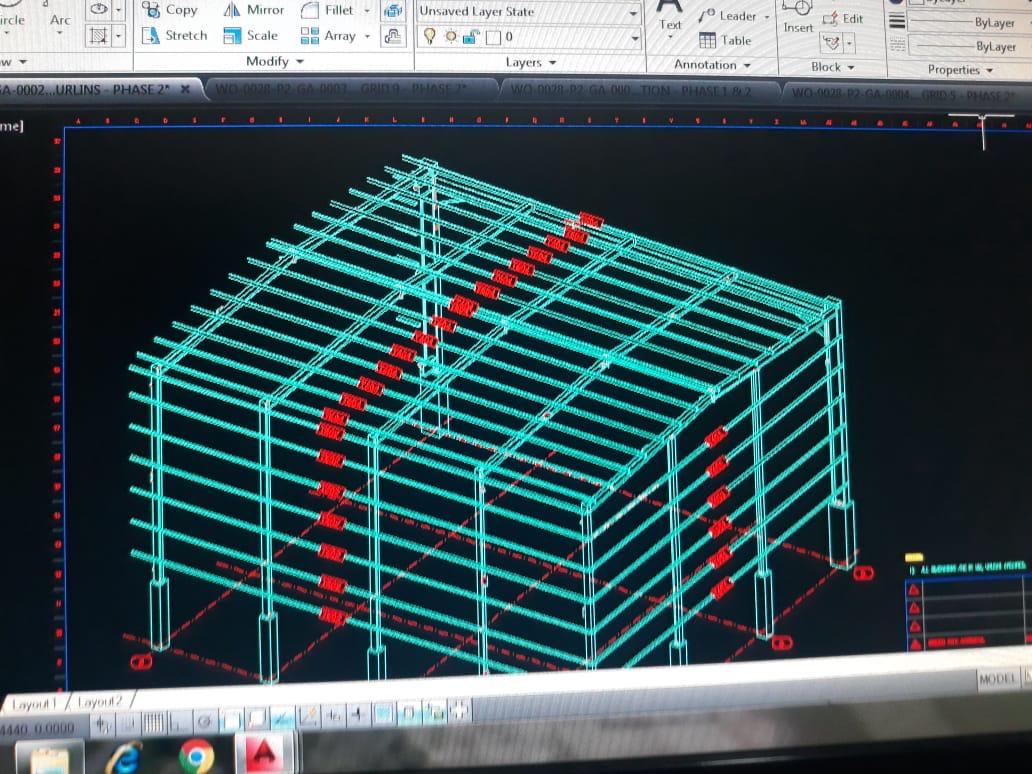Click the Circle drawing tool
Image resolution: width=1032 pixels, height=774 pixels.
12,20
